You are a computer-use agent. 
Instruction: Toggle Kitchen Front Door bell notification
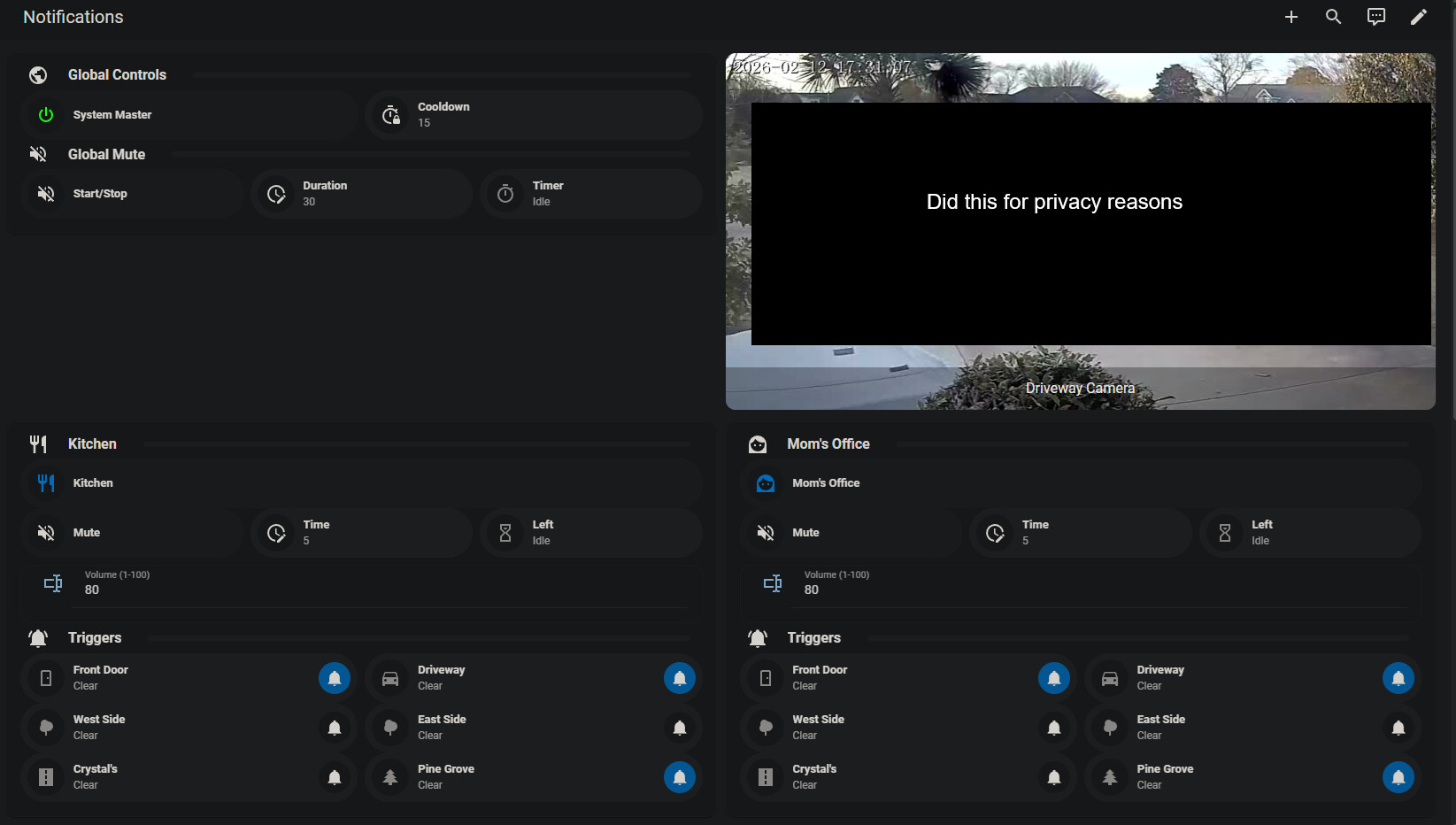335,679
